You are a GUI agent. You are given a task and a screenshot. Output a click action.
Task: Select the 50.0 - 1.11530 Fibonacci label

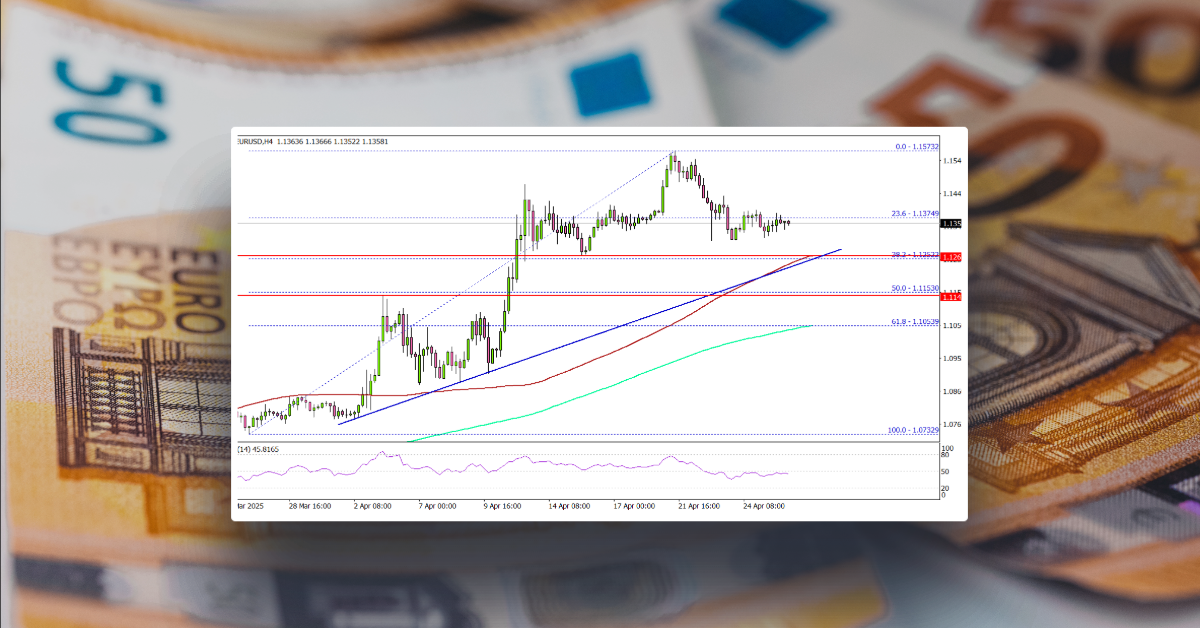(x=912, y=289)
